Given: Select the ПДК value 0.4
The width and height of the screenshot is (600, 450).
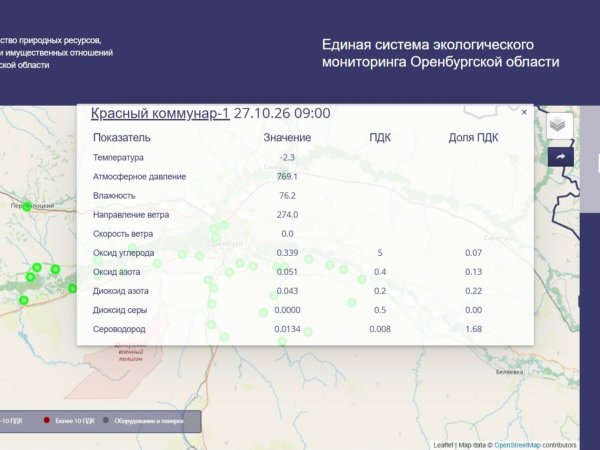Looking at the screenshot, I should click(x=380, y=272).
